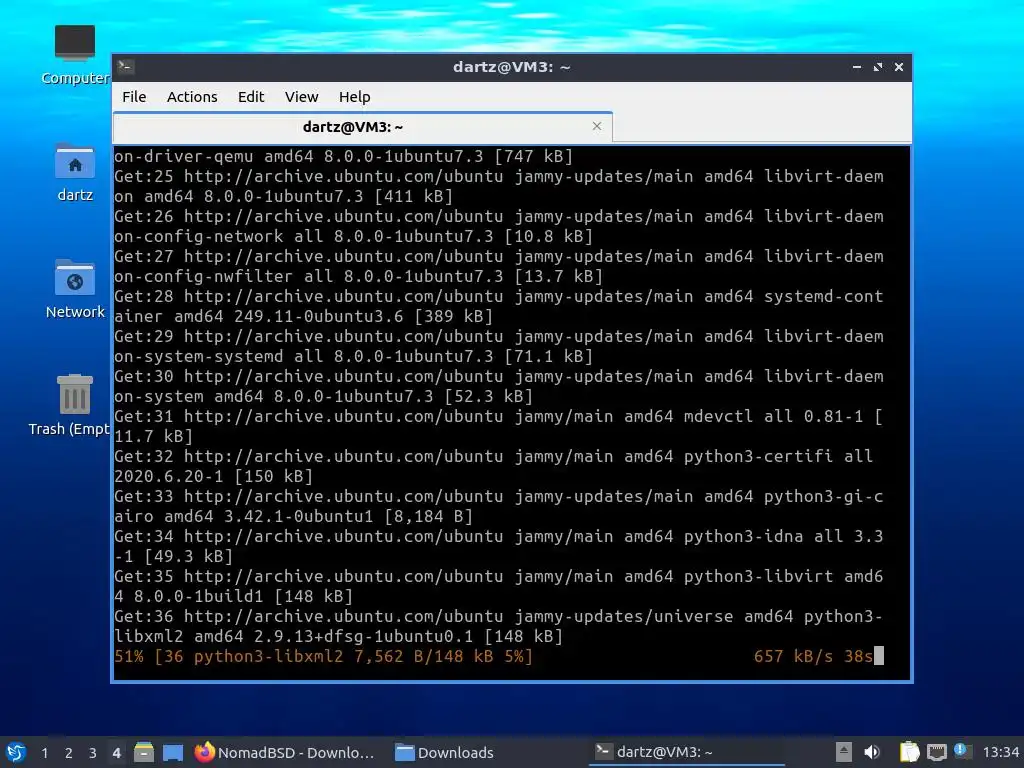Viewport: 1024px width, 768px height.
Task: Click the 'Get:27' nwfilter line
Action: click(x=499, y=266)
